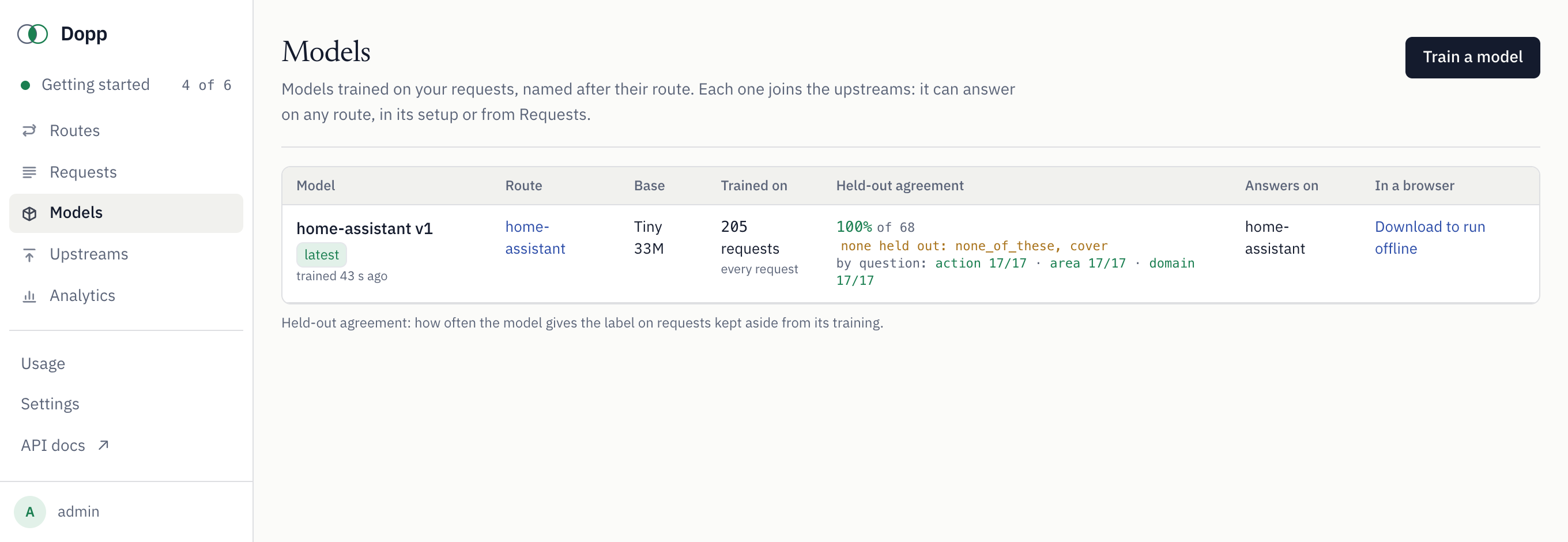The width and height of the screenshot is (1568, 542).
Task: Click the Train a model button
Action: (x=1472, y=57)
